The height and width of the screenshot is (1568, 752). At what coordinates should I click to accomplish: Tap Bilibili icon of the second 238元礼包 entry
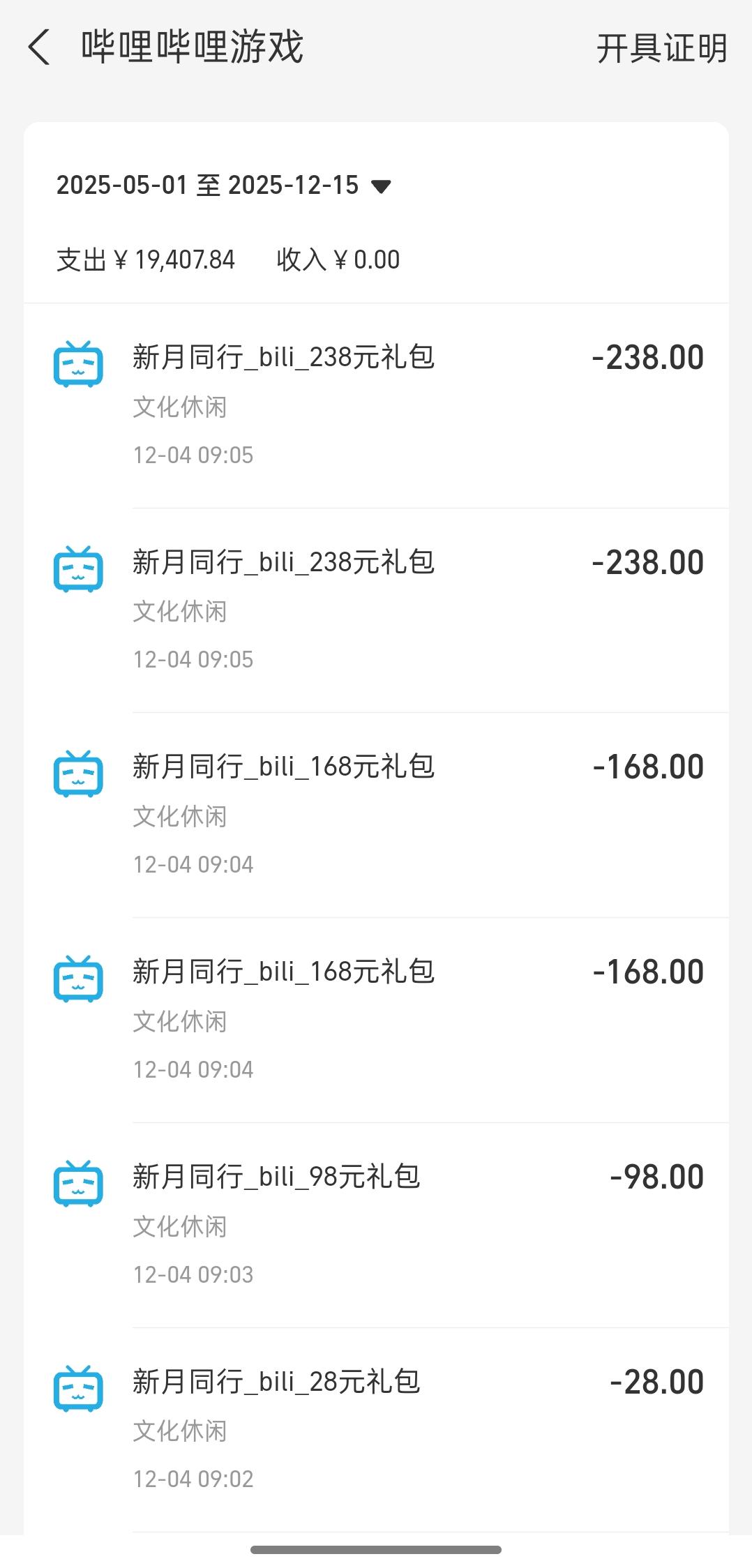(78, 568)
